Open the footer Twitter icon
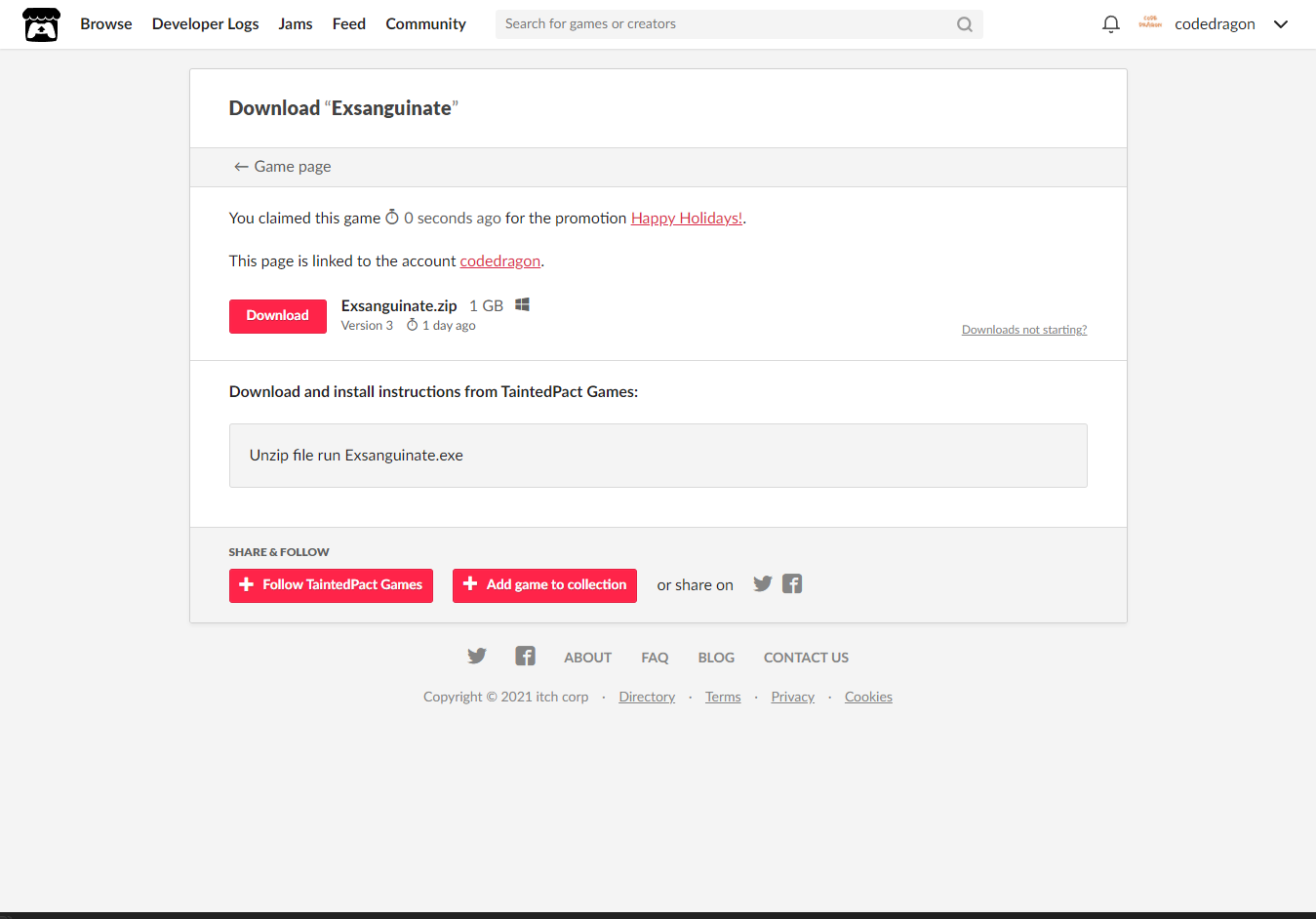This screenshot has height=919, width=1316. point(477,656)
